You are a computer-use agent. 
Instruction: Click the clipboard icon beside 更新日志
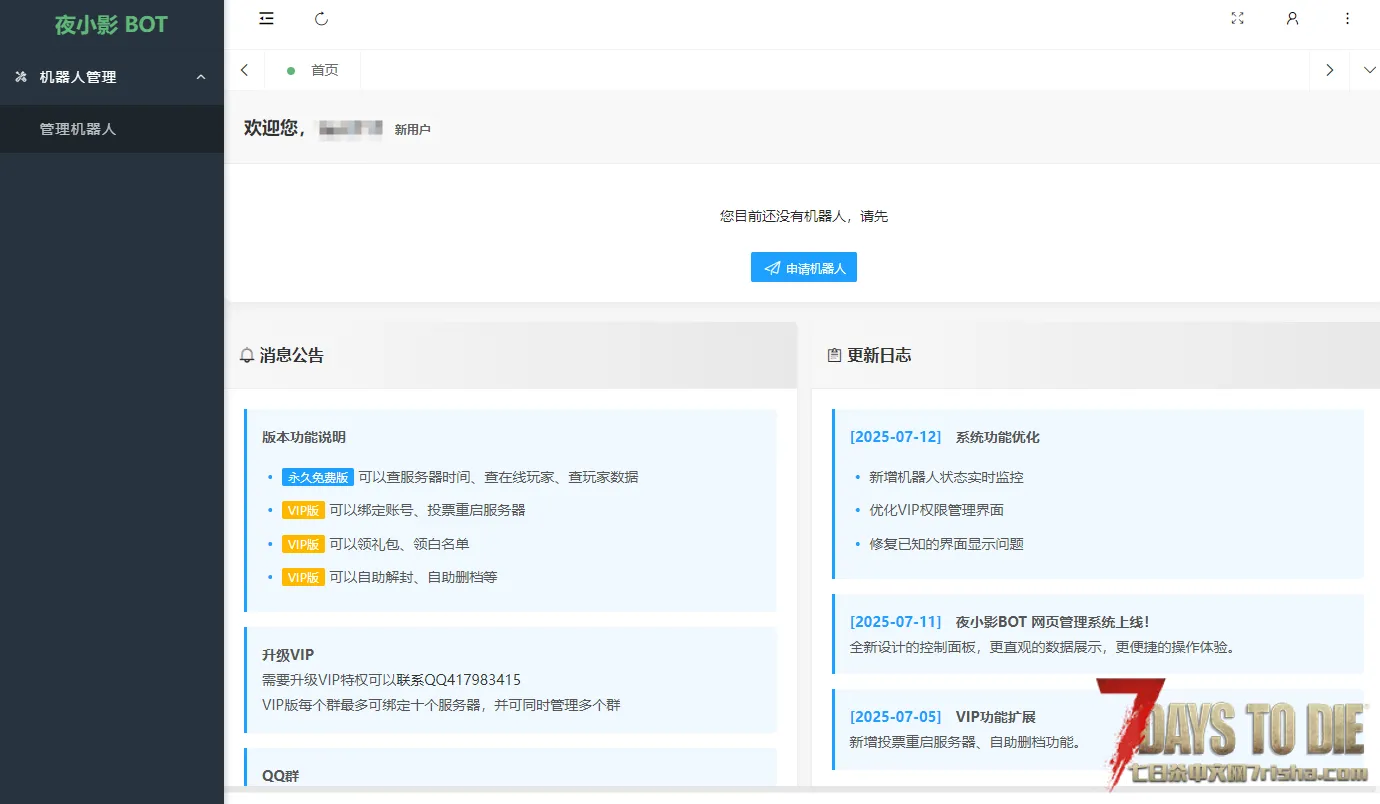pyautogui.click(x=834, y=355)
